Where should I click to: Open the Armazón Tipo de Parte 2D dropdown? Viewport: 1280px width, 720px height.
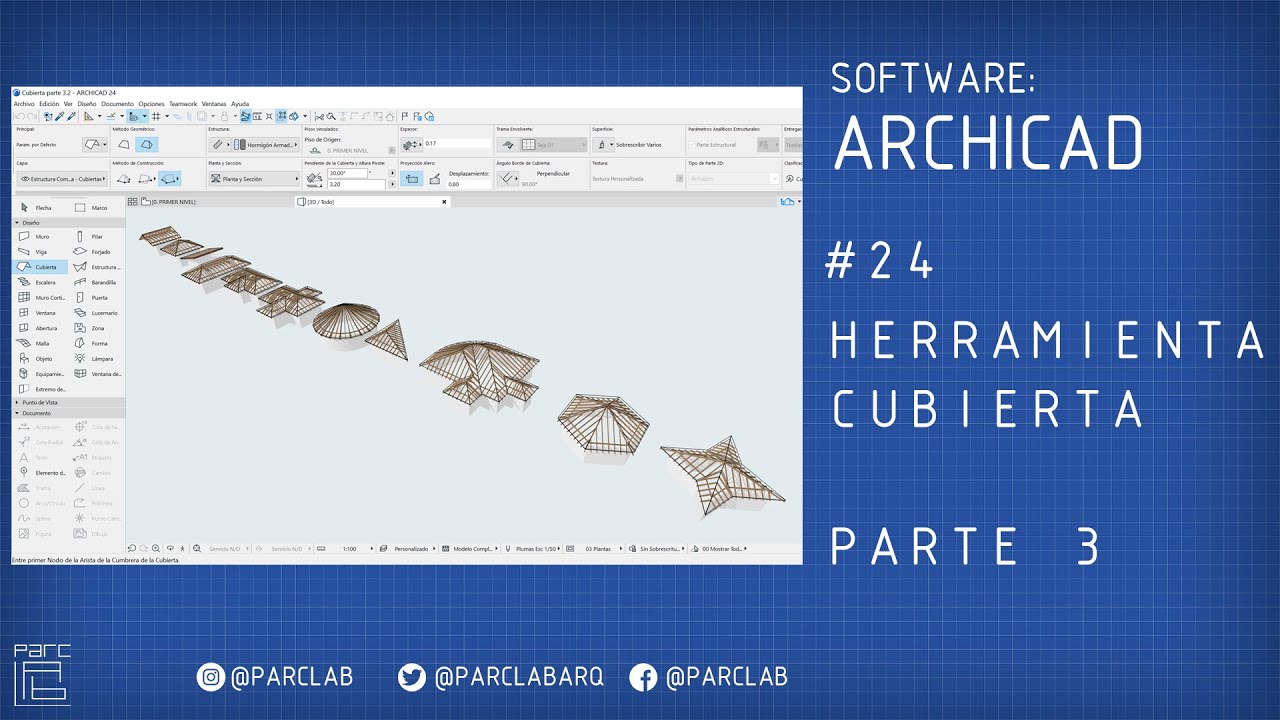(x=734, y=179)
